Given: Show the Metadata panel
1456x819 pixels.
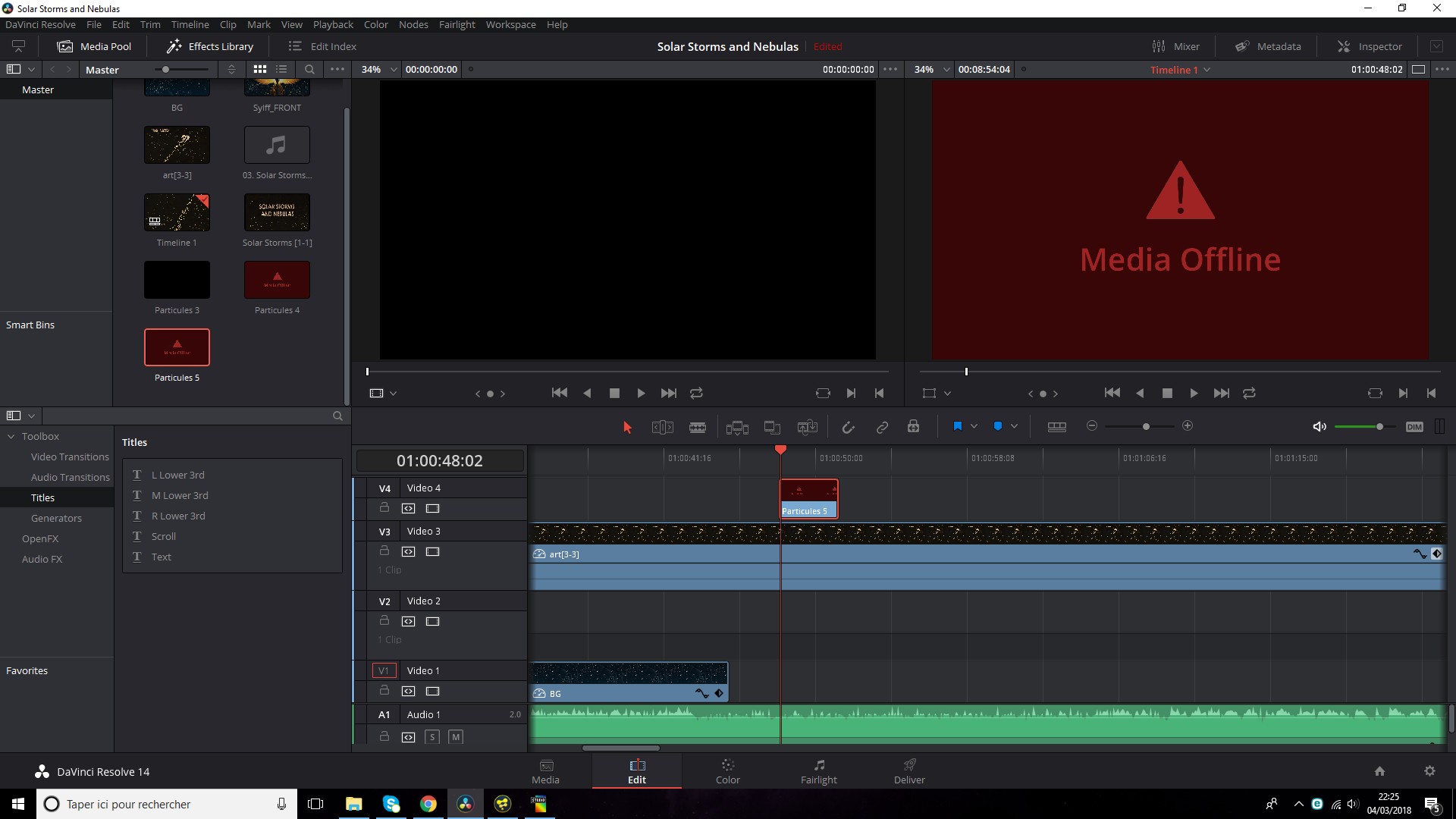Looking at the screenshot, I should click(1267, 46).
